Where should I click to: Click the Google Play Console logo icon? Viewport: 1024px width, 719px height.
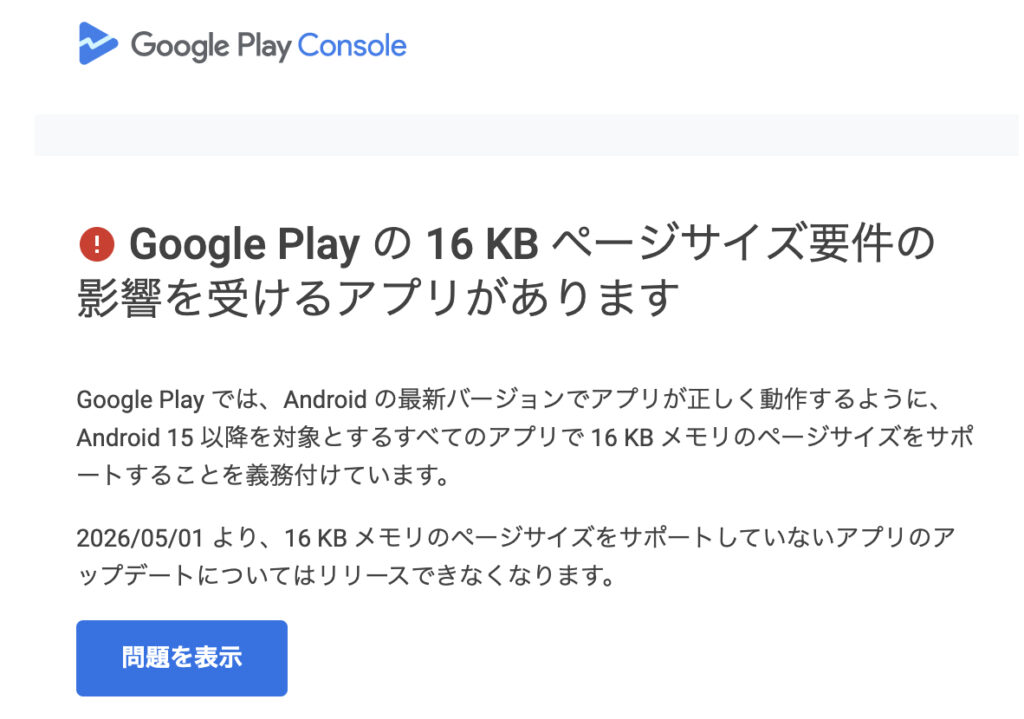(x=98, y=43)
